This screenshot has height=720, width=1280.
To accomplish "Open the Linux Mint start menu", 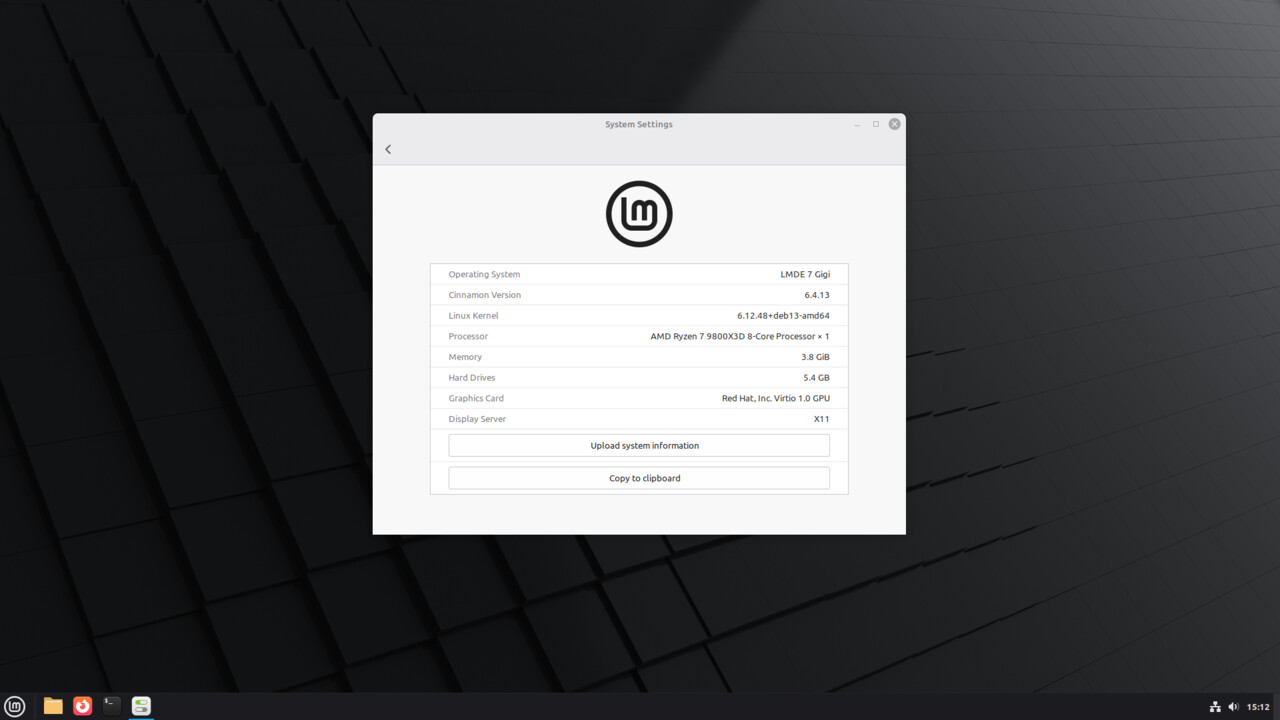I will (15, 706).
